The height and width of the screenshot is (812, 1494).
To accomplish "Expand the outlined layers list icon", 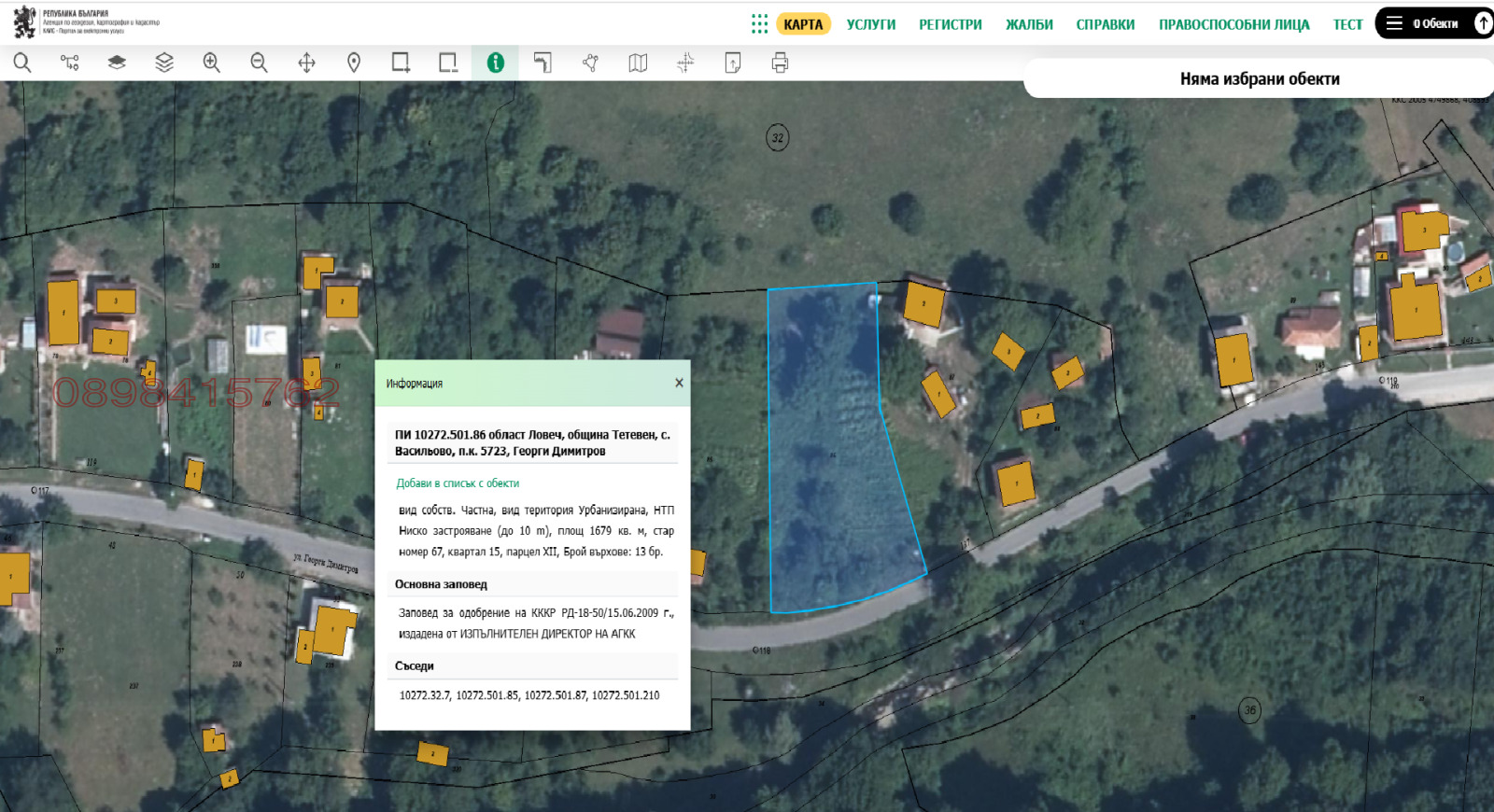I will (164, 63).
